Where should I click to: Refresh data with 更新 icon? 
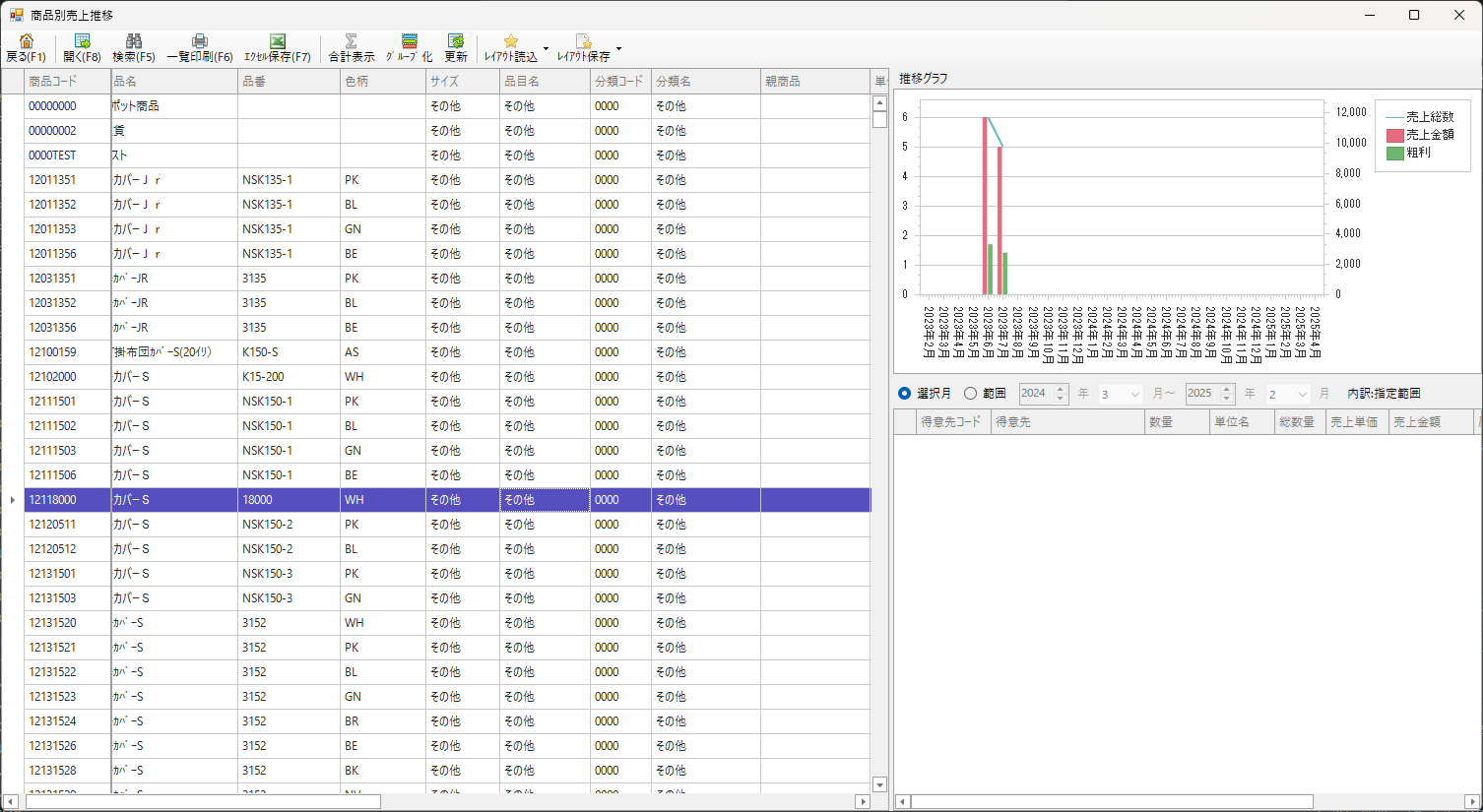pos(455,41)
